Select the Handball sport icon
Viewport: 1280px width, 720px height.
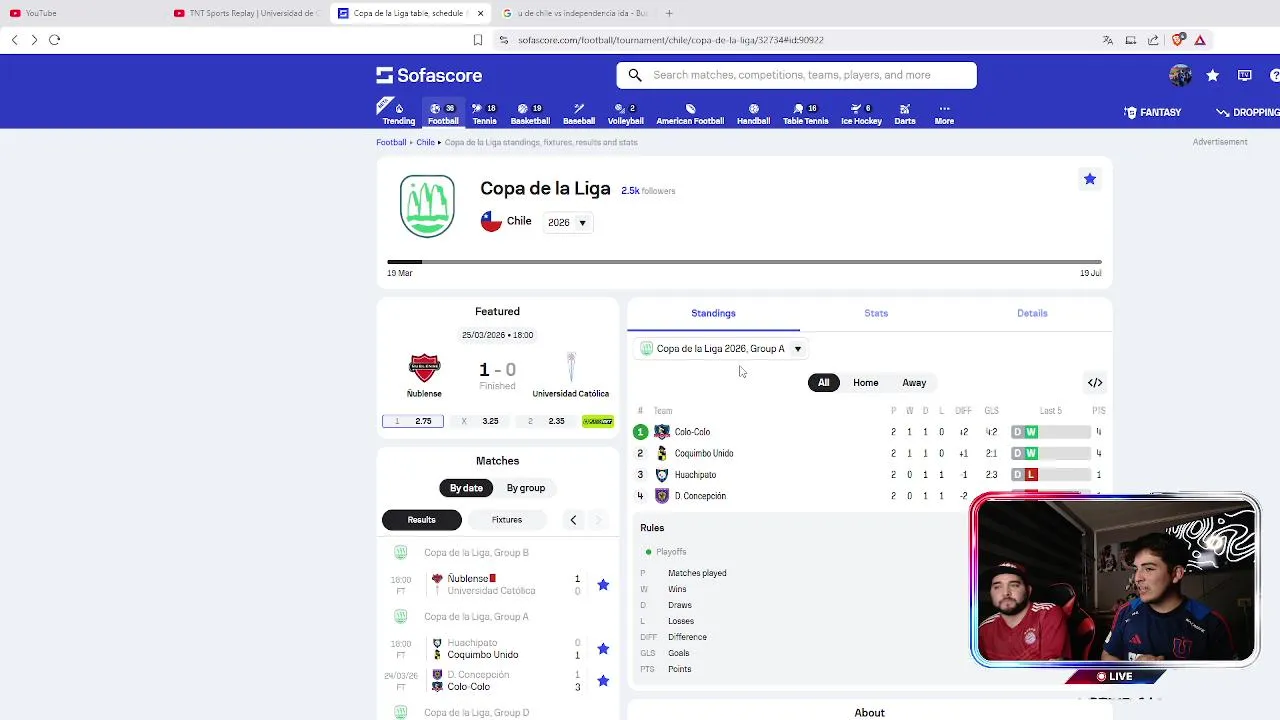click(x=753, y=114)
